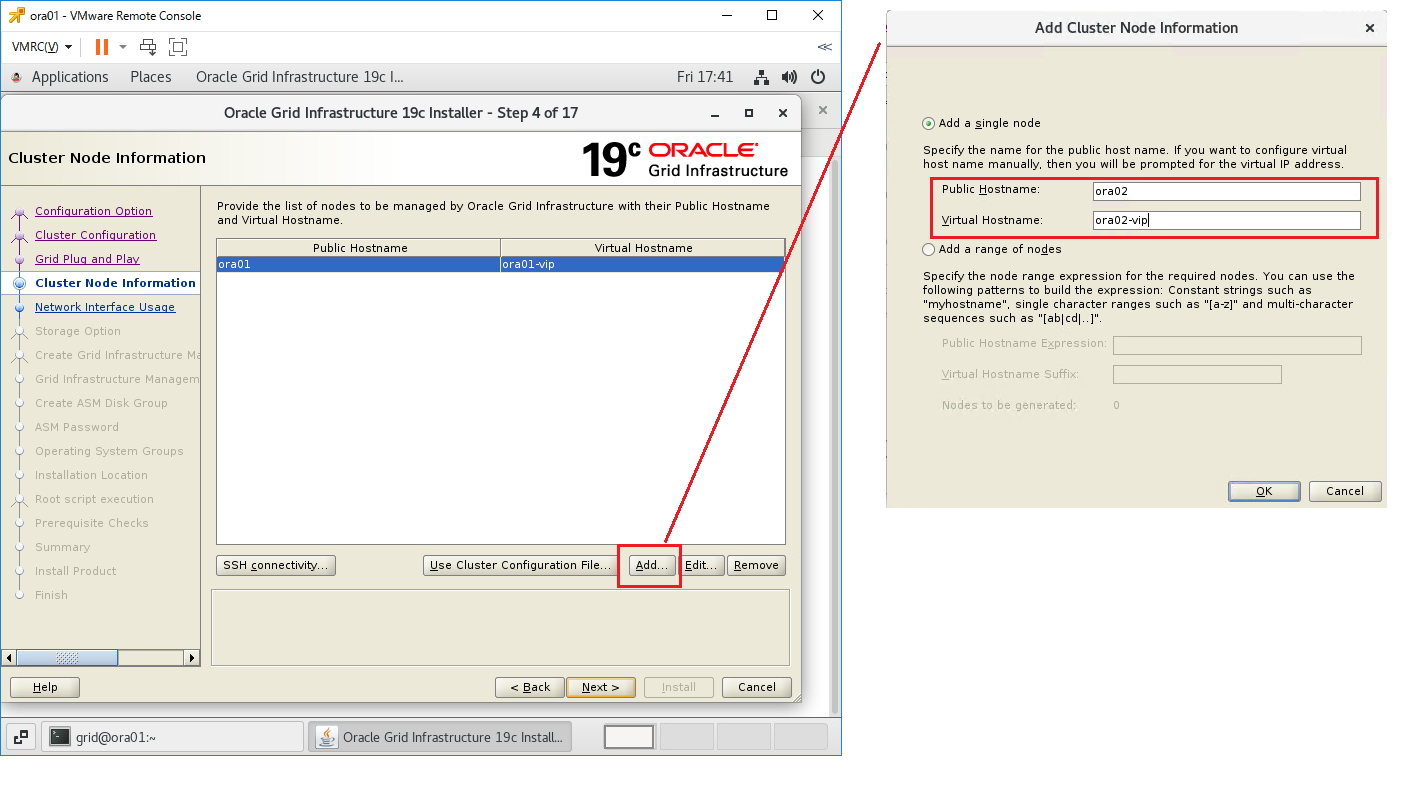The image size is (1421, 807).
Task: Maximize the Oracle installer window
Action: click(749, 113)
